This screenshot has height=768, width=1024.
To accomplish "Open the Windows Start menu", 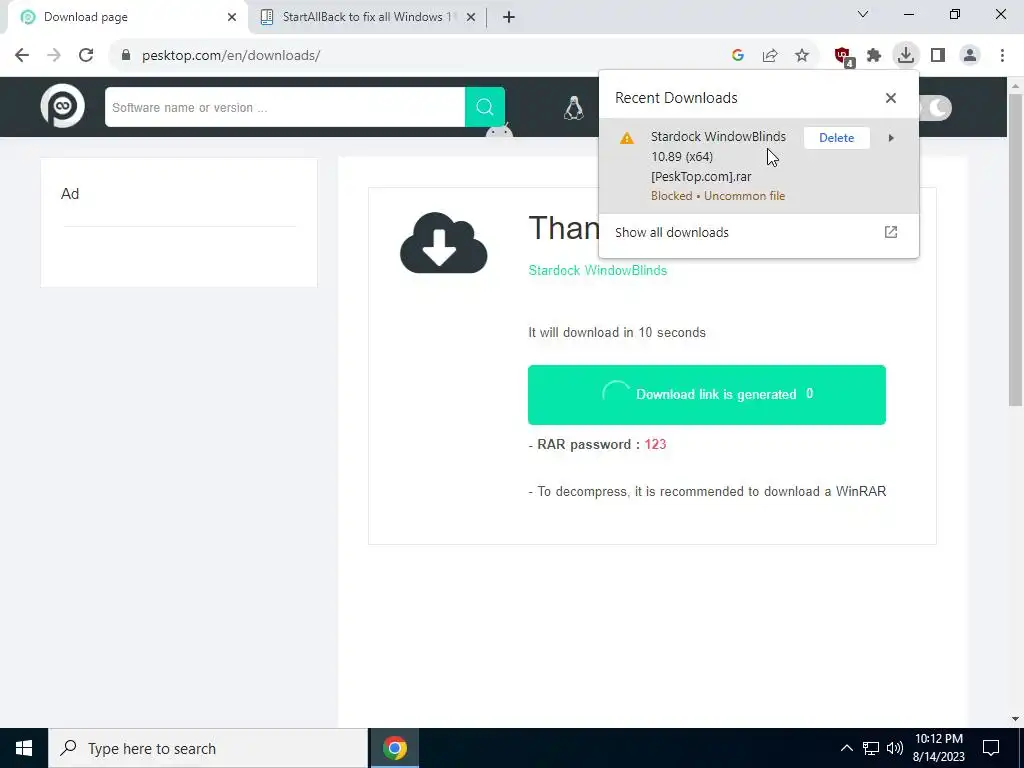I will pyautogui.click(x=24, y=748).
